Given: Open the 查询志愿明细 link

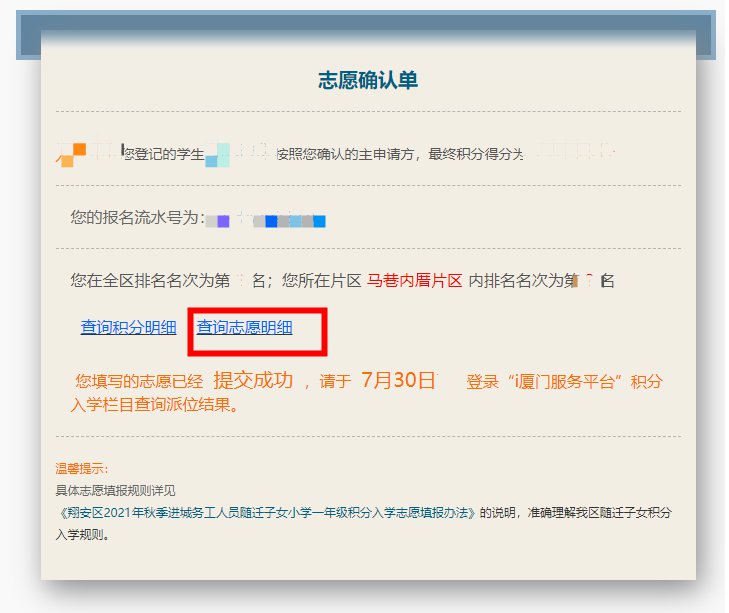Looking at the screenshot, I should click(245, 327).
